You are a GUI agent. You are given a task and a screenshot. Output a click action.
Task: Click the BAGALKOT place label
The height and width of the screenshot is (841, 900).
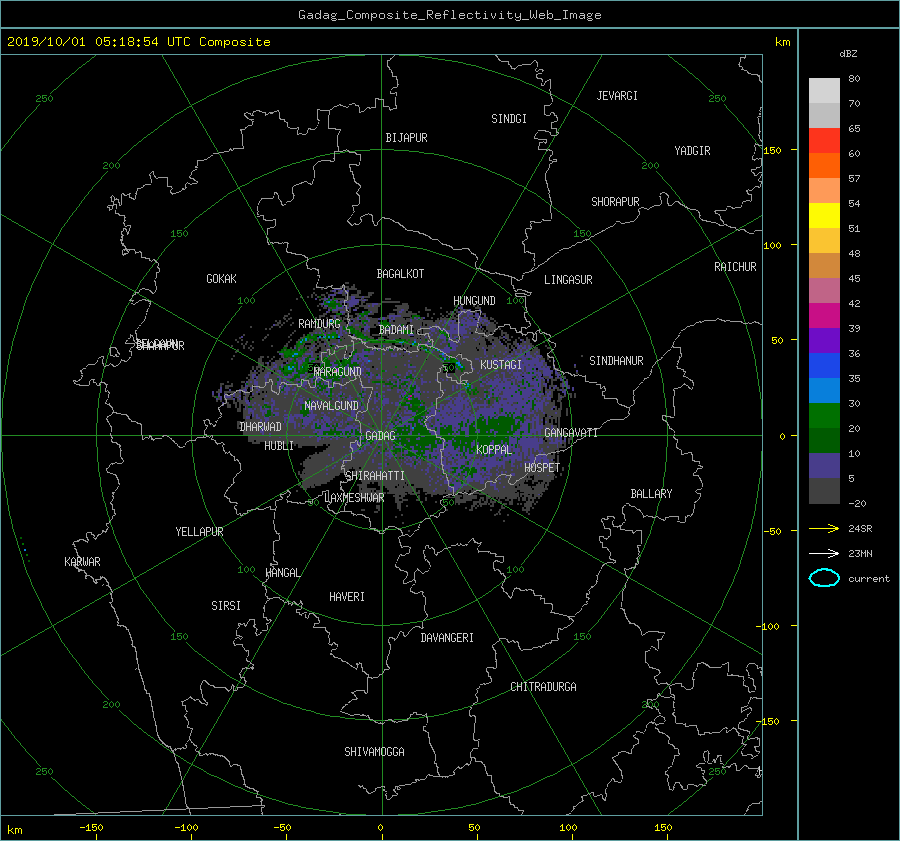tap(400, 274)
